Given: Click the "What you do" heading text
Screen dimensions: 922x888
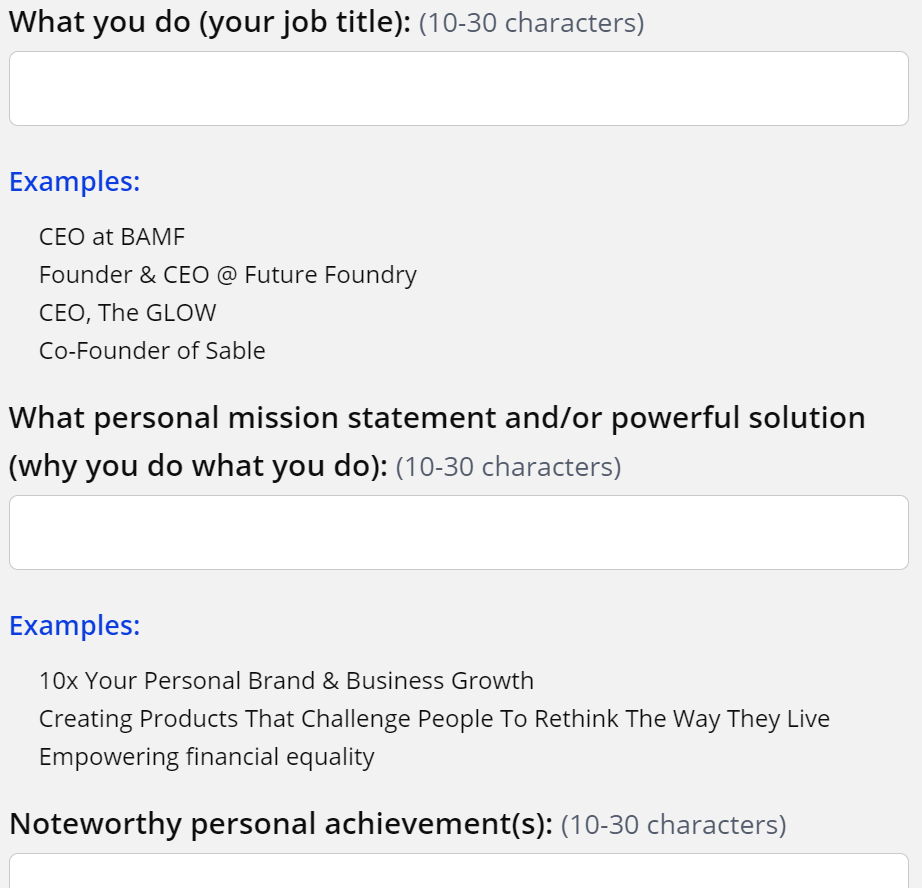Looking at the screenshot, I should point(100,22).
